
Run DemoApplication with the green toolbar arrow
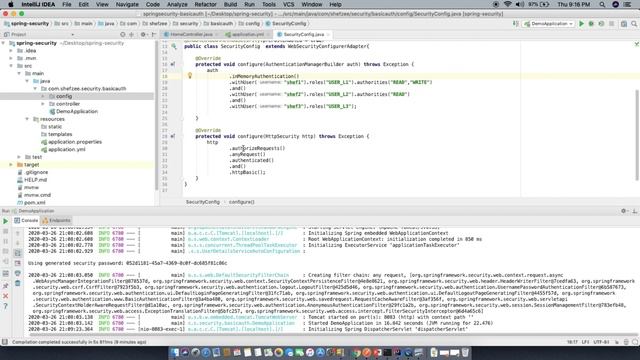(581, 24)
